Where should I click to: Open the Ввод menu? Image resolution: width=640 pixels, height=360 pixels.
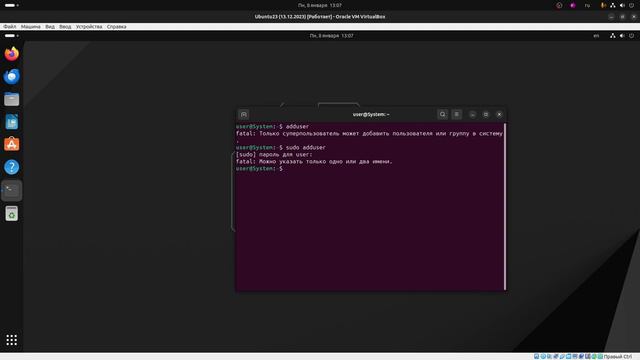65,27
